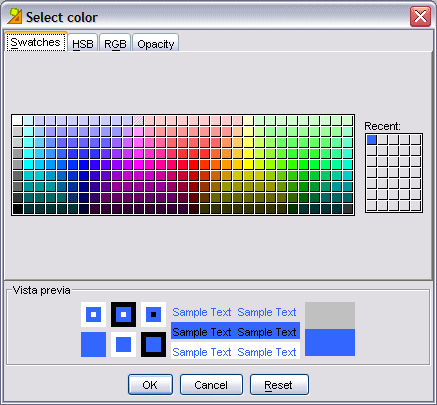This screenshot has width=437, height=405.
Task: Click the large blue preview rectangle
Action: tap(330, 342)
